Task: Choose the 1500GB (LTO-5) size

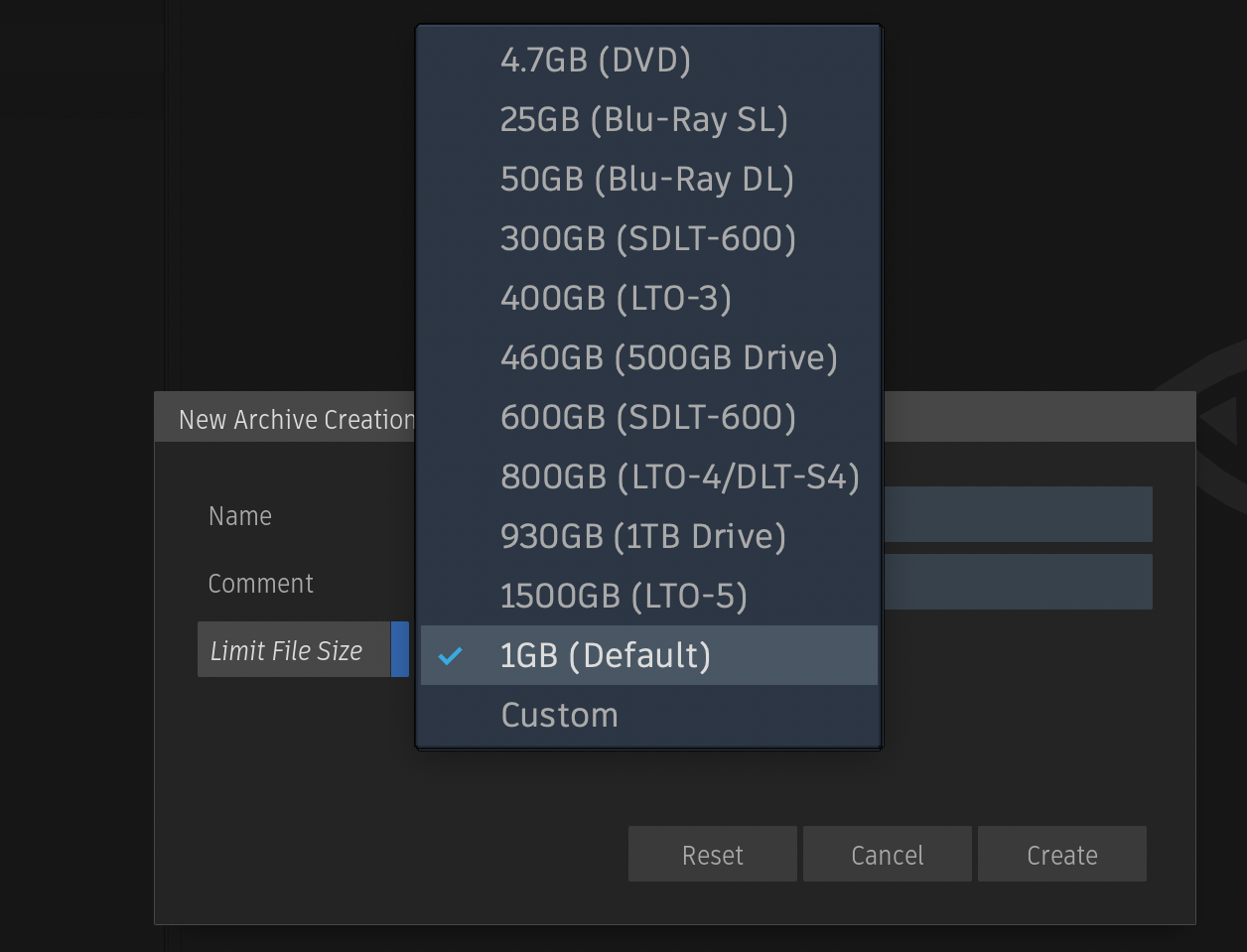Action: point(625,596)
